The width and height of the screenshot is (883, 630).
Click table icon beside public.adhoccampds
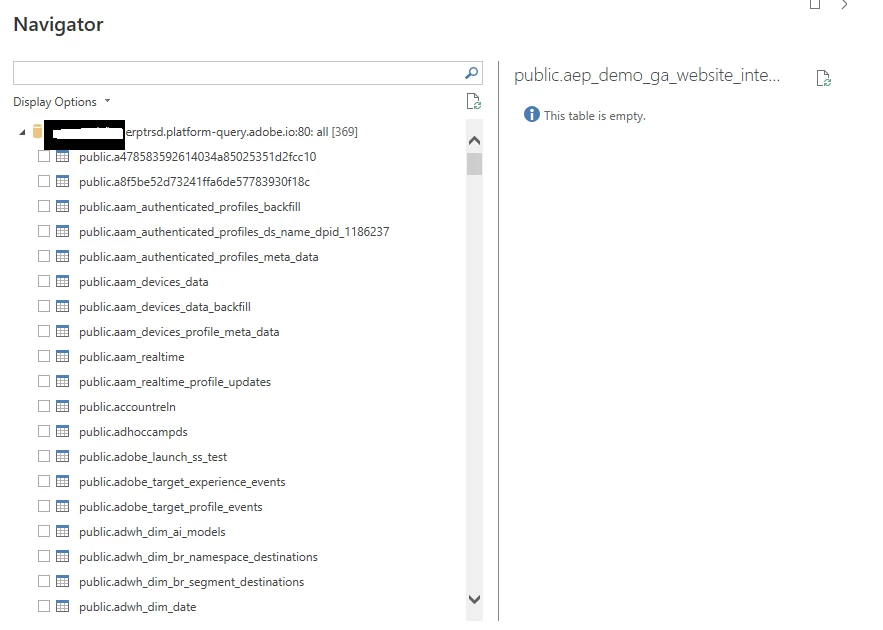tap(63, 431)
